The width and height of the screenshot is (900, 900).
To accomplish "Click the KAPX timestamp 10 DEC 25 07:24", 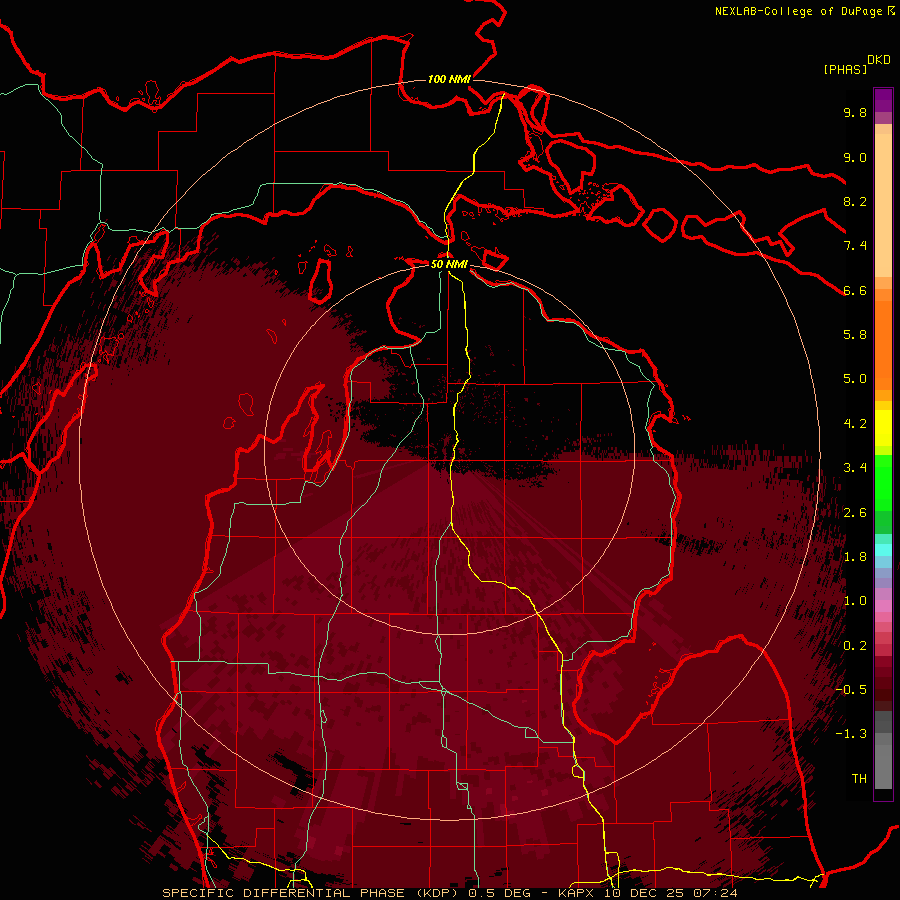I will [648, 893].
